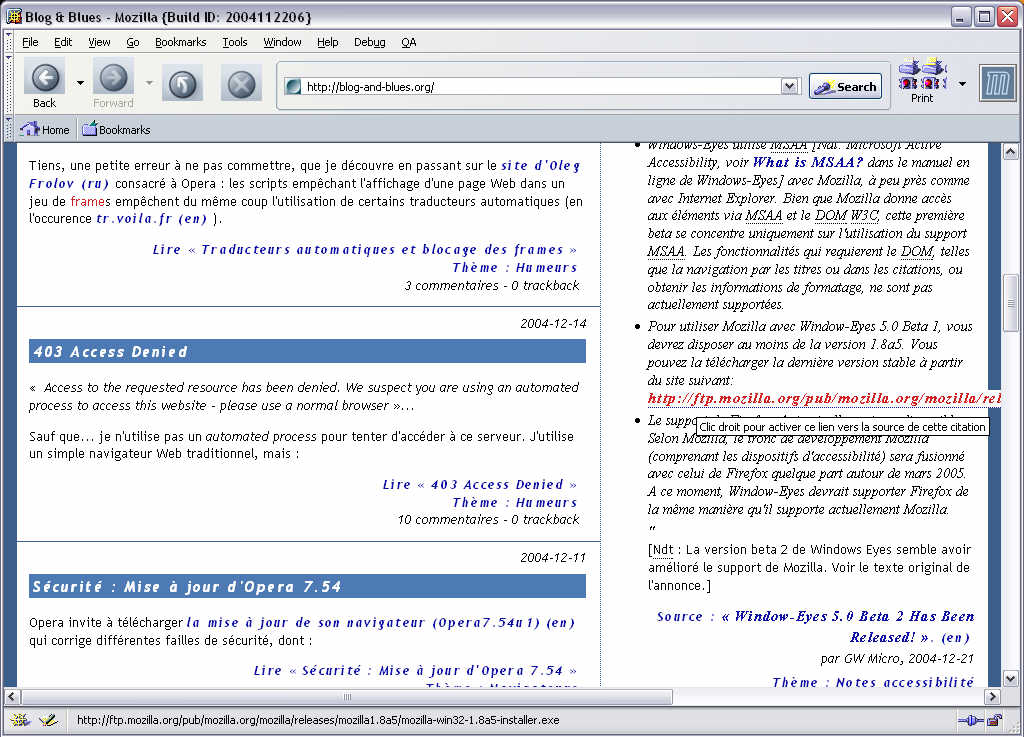Image resolution: width=1024 pixels, height=737 pixels.
Task: Go back with the Back button
Action: coord(44,84)
